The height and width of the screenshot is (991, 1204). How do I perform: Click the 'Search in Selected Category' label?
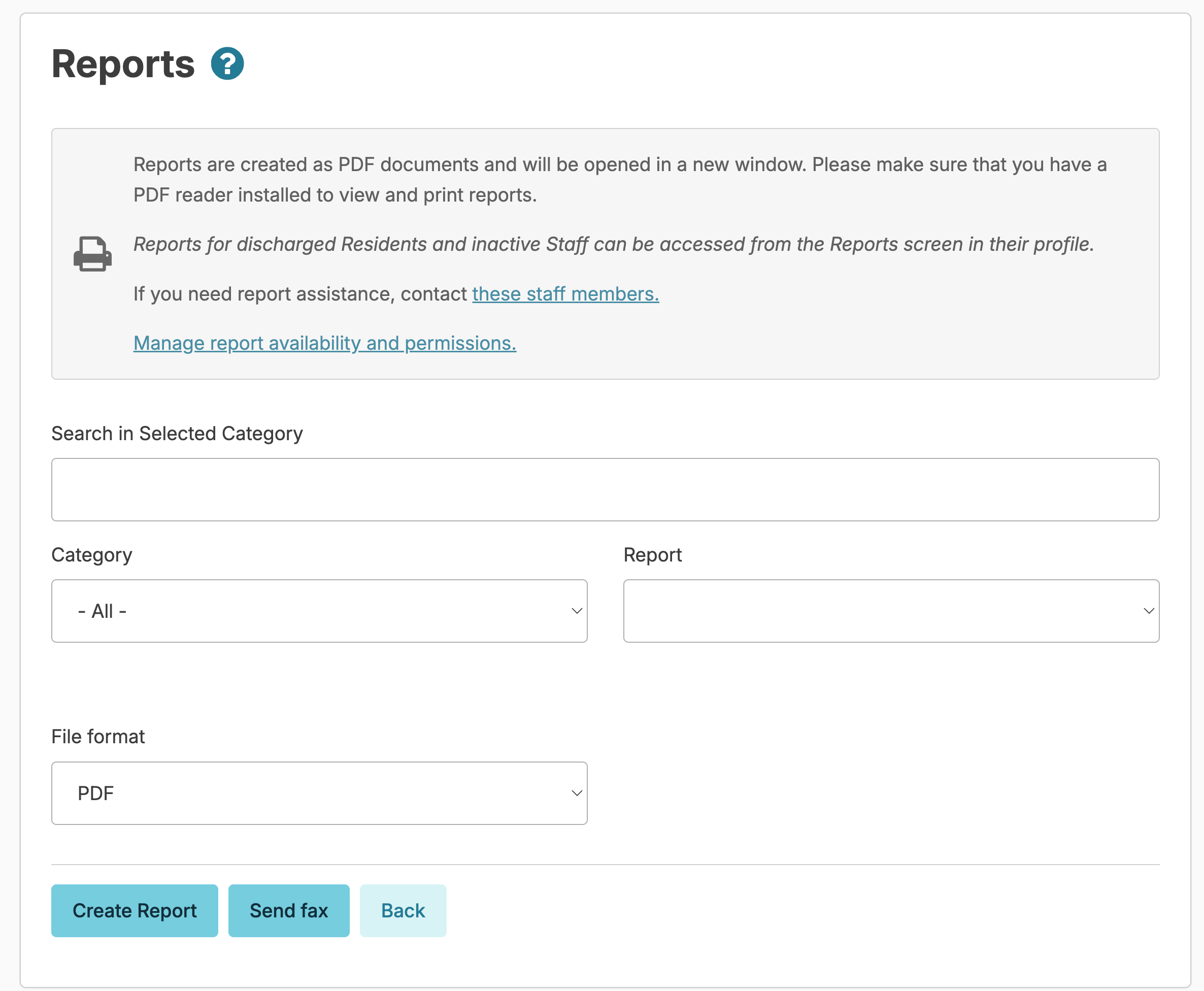[x=177, y=433]
